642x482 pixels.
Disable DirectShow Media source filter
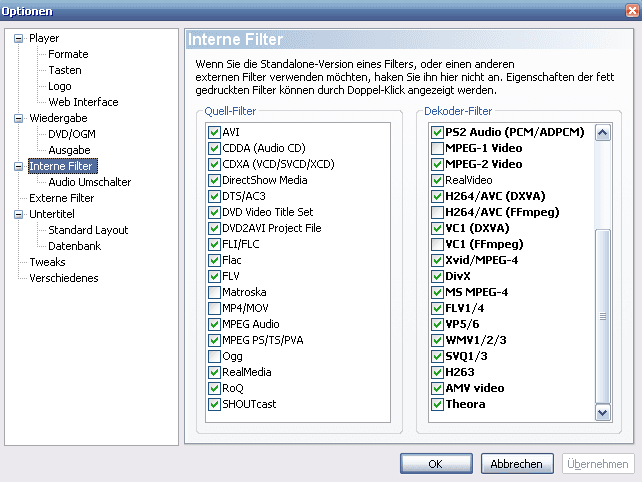tap(214, 180)
